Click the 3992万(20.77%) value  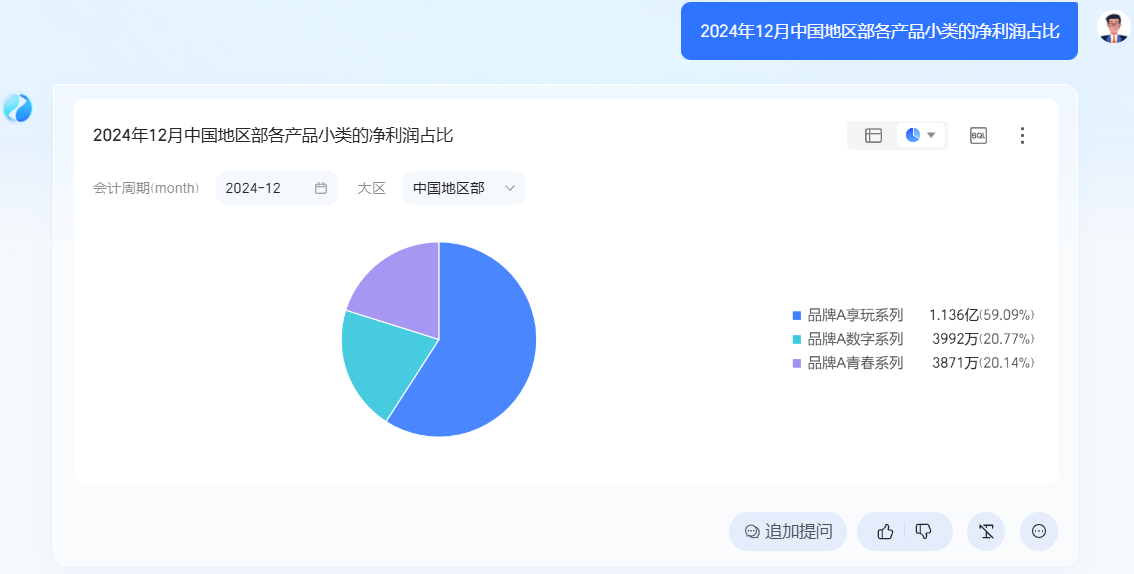pyautogui.click(x=984, y=339)
